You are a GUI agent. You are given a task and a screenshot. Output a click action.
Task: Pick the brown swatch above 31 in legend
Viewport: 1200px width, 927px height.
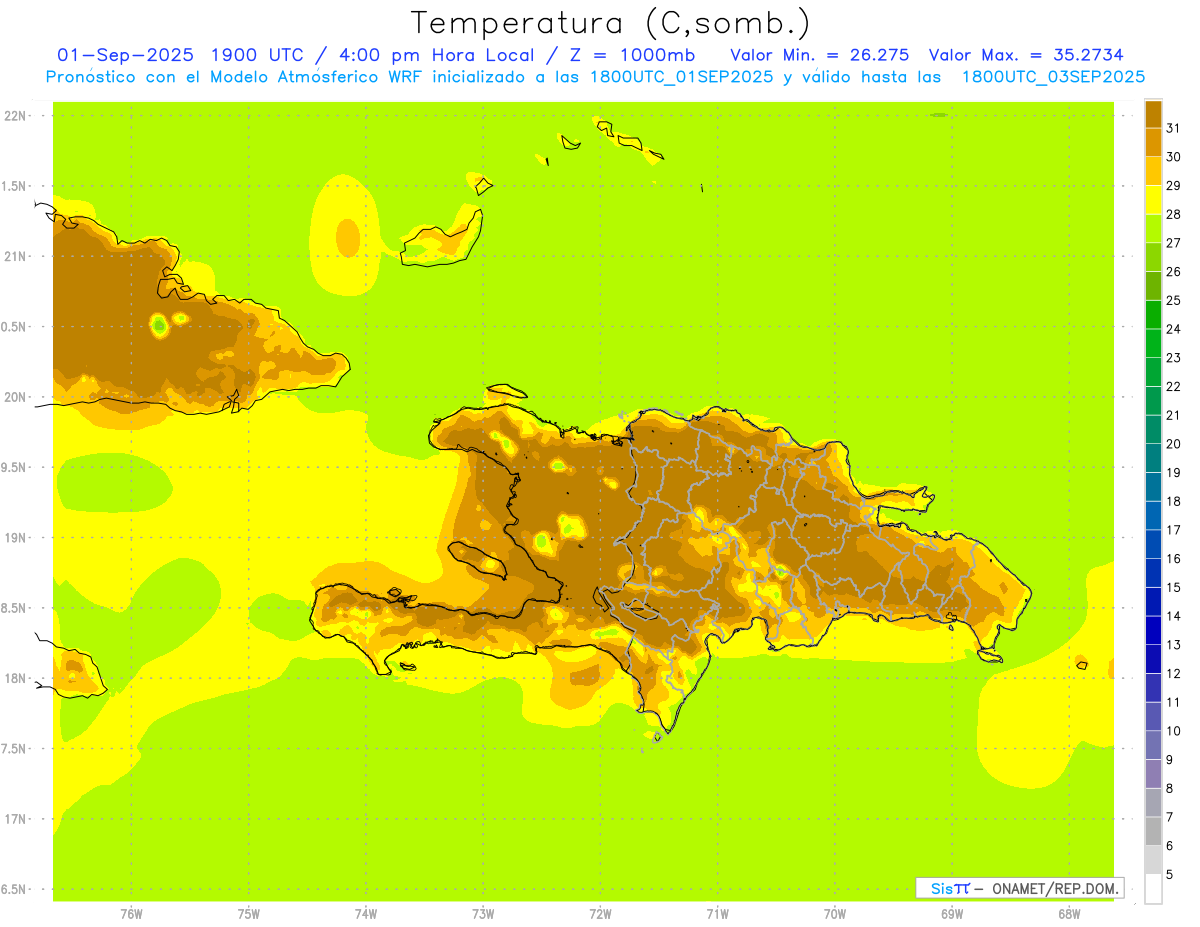click(x=1153, y=114)
